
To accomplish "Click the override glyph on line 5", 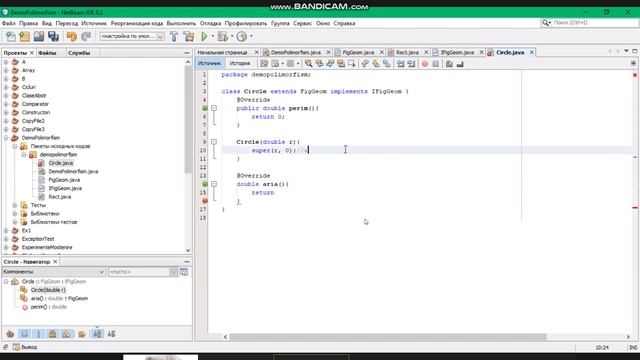I will [x=205, y=108].
